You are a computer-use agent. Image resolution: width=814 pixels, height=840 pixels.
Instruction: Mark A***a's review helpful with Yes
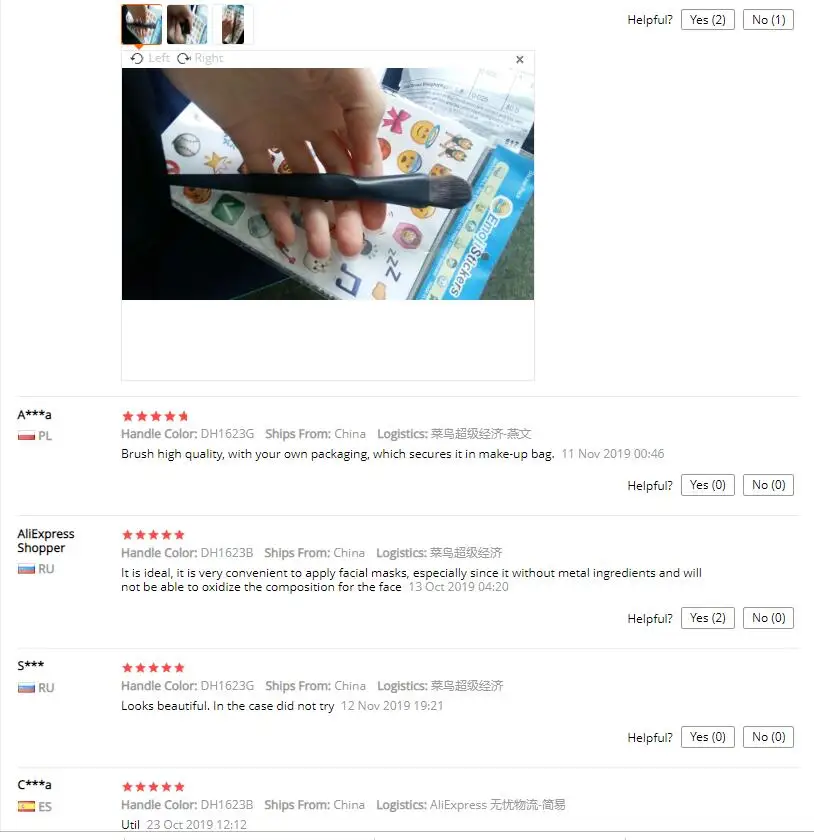(707, 485)
